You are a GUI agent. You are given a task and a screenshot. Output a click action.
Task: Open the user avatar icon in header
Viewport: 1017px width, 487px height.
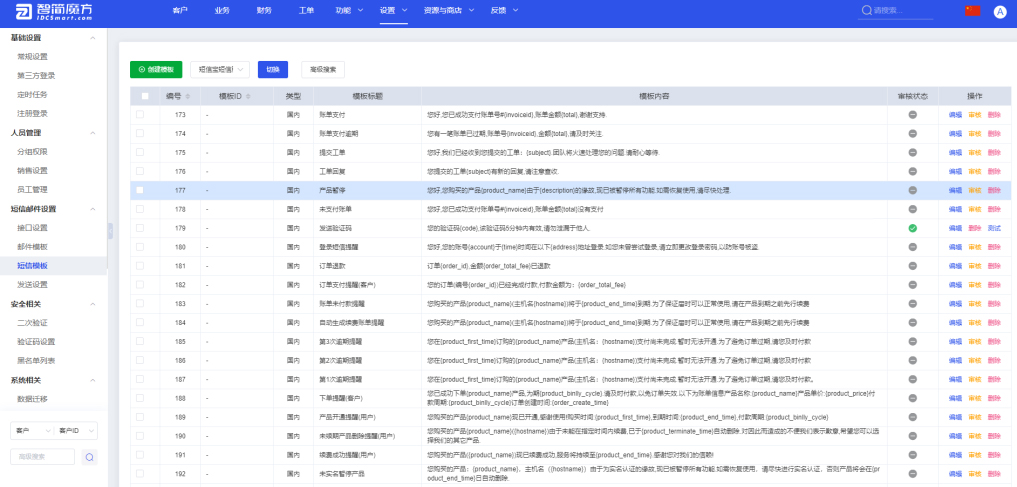click(999, 10)
